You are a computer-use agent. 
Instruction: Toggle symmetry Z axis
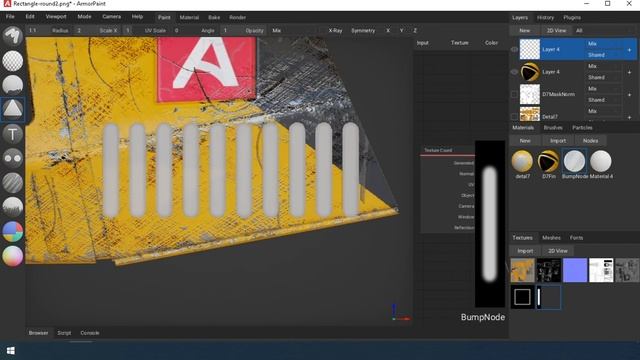click(x=415, y=31)
